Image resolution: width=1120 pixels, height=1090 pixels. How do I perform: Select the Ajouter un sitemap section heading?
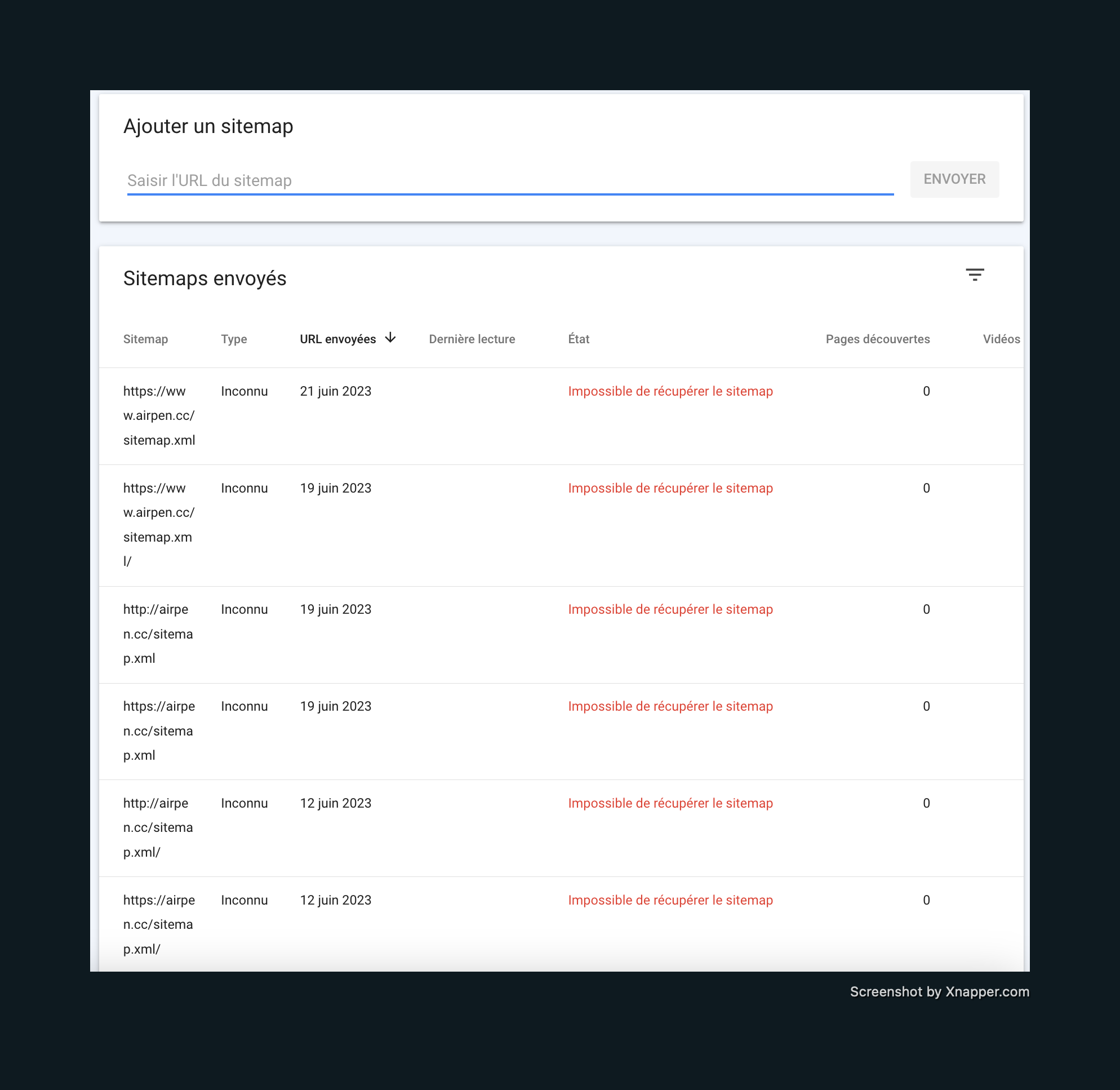click(208, 126)
